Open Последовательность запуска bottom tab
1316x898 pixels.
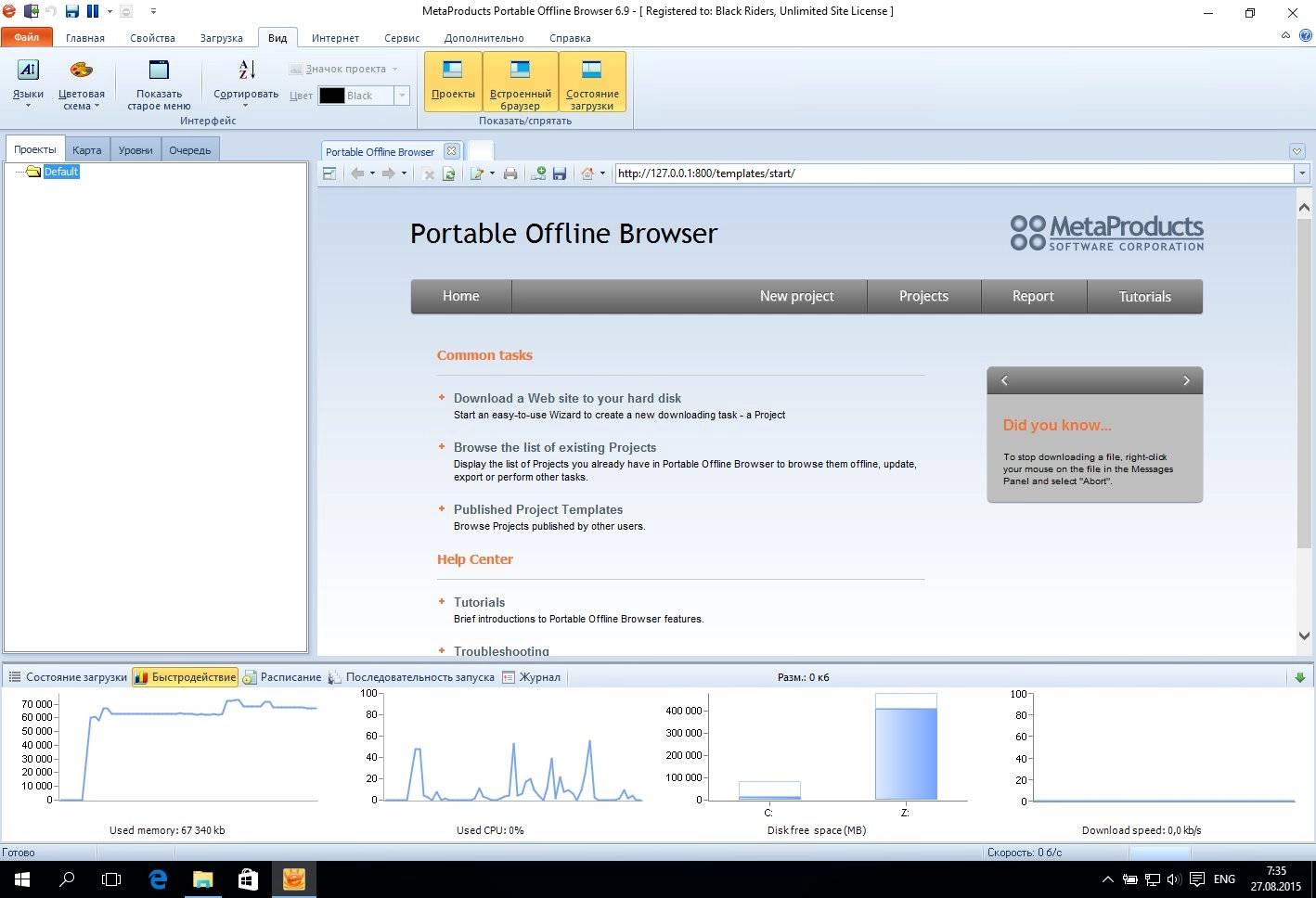coord(411,677)
